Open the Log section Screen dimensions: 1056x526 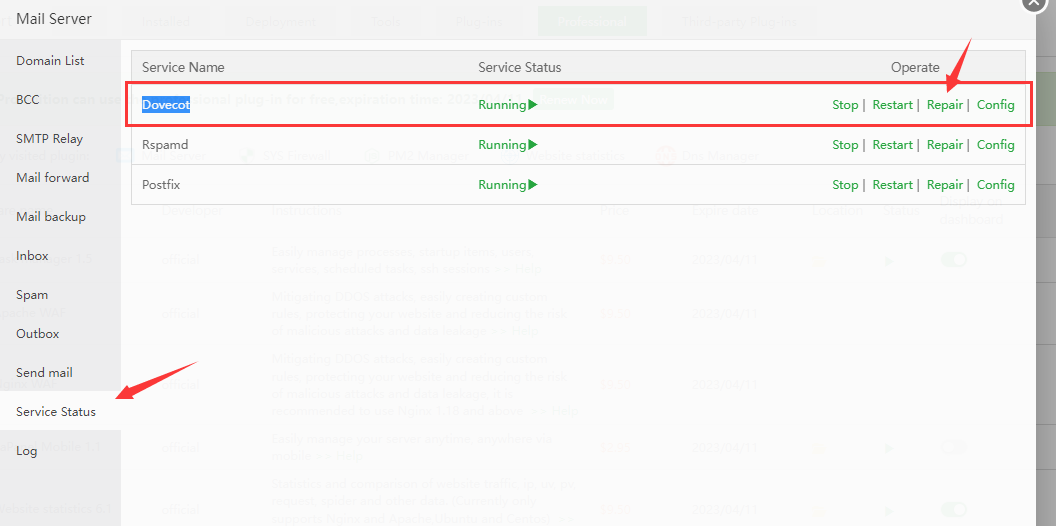point(26,451)
